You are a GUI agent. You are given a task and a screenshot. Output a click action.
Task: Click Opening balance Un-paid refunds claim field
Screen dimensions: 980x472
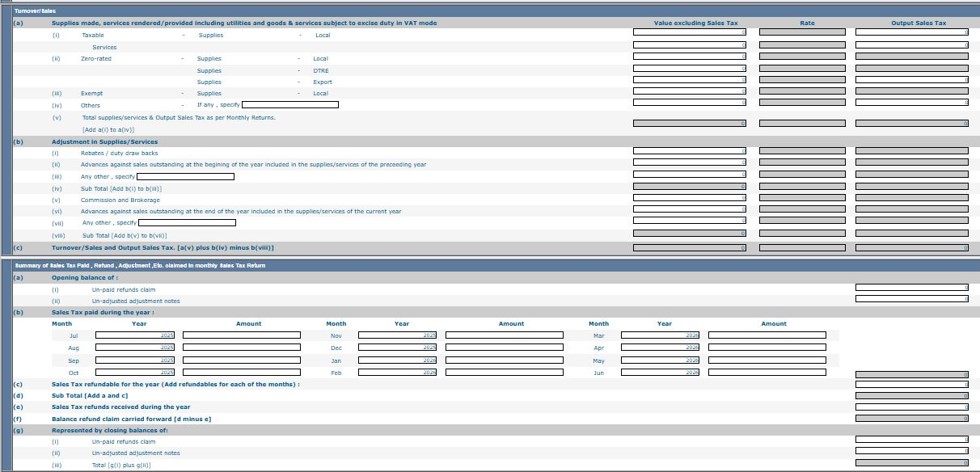pyautogui.click(x=912, y=287)
